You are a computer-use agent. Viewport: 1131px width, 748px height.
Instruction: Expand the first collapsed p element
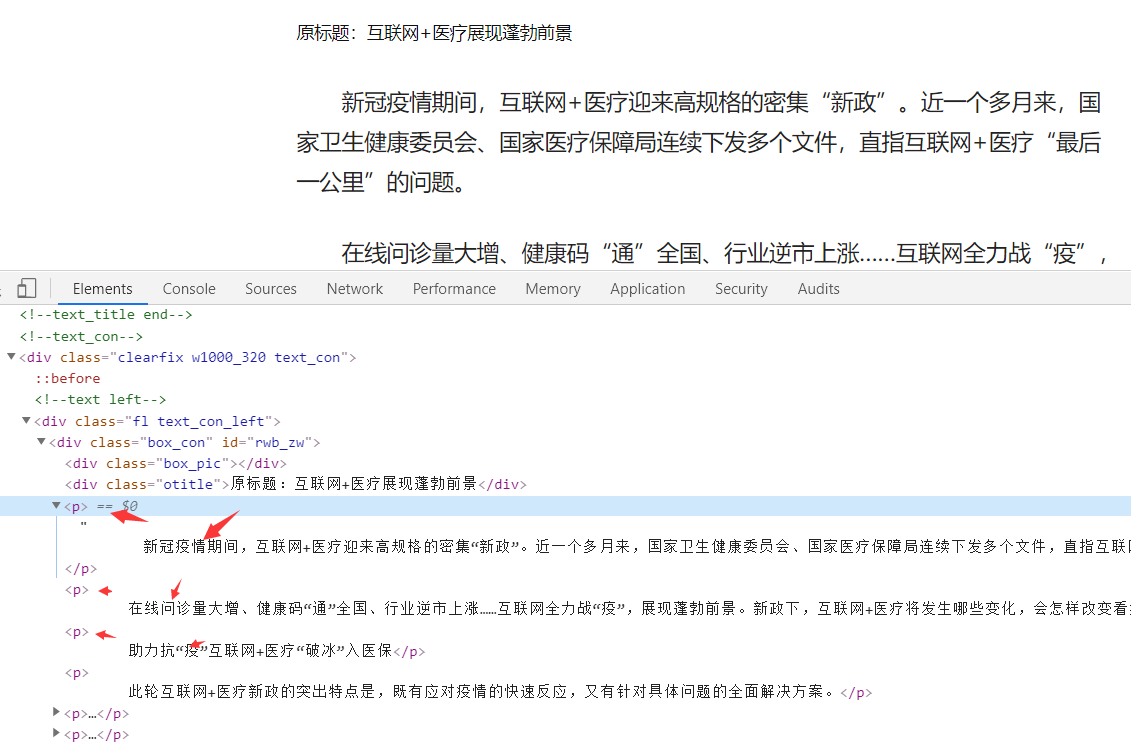tap(57, 712)
